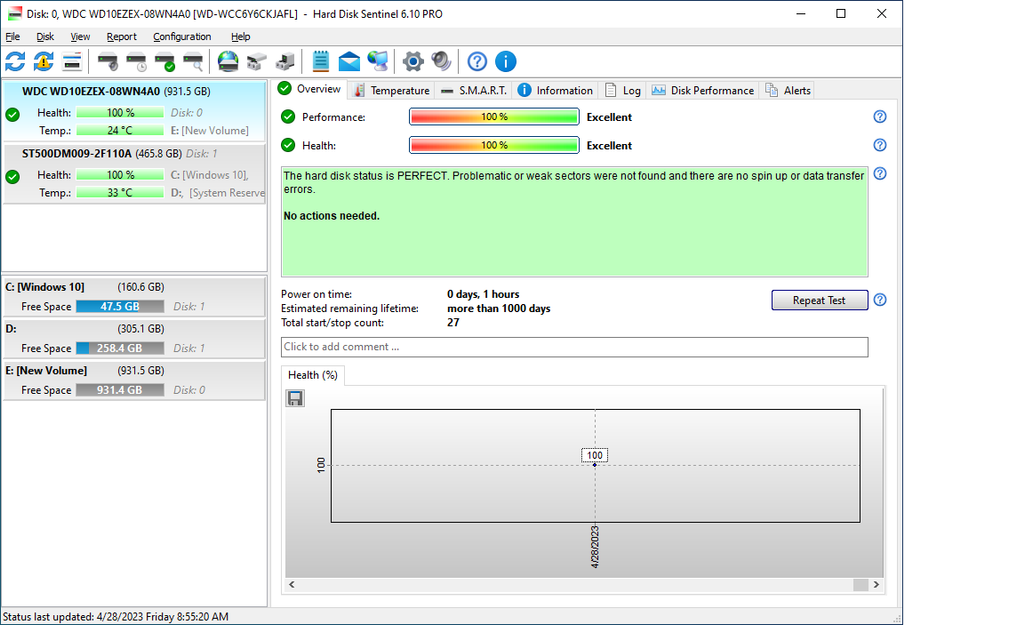Viewport: 1024px width, 625px height.
Task: Click help icon beside Health bar
Action: [880, 145]
